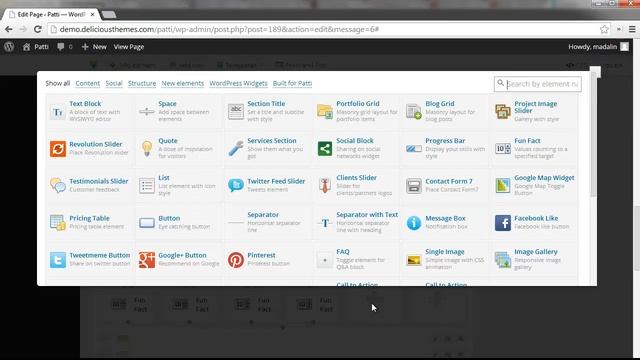The height and width of the screenshot is (360, 640).
Task: Select the Contact Form 7 icon
Action: coord(413,186)
